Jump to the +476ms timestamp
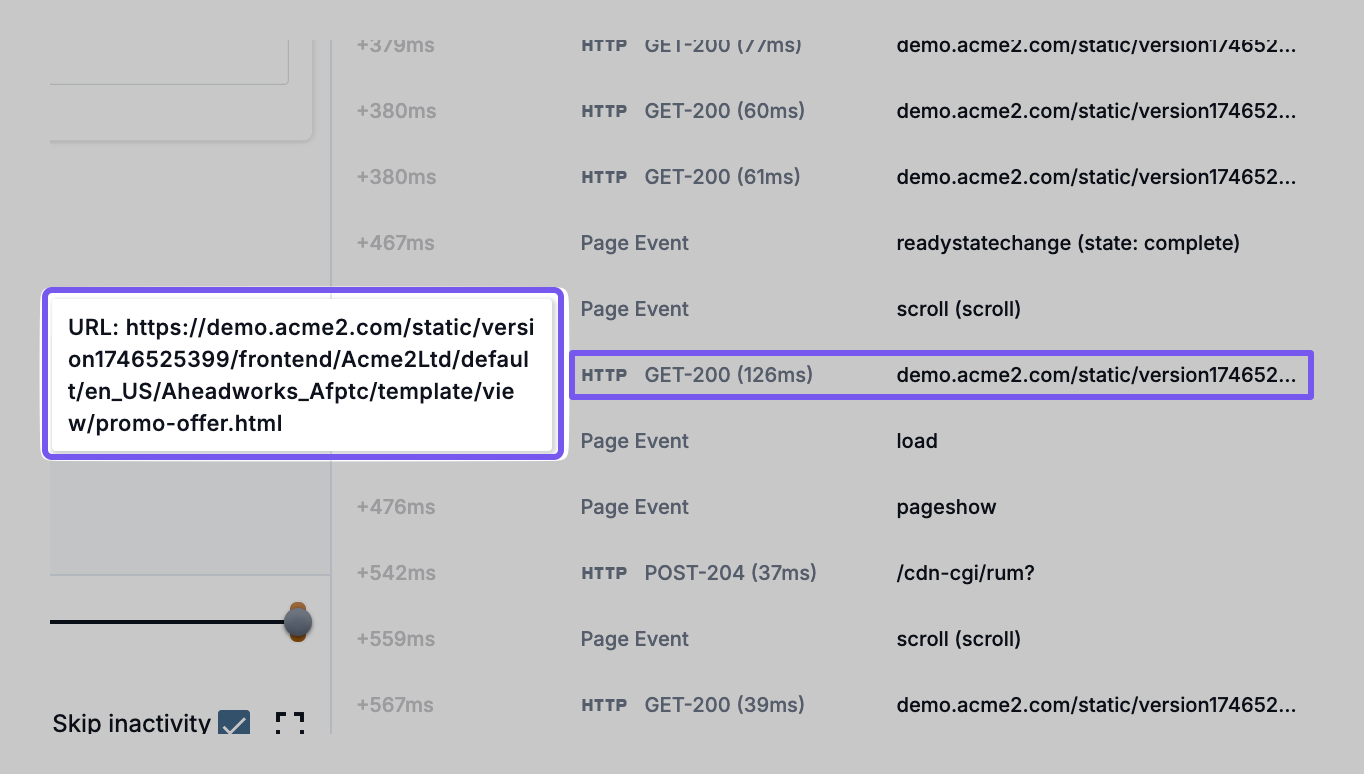 click(x=395, y=507)
